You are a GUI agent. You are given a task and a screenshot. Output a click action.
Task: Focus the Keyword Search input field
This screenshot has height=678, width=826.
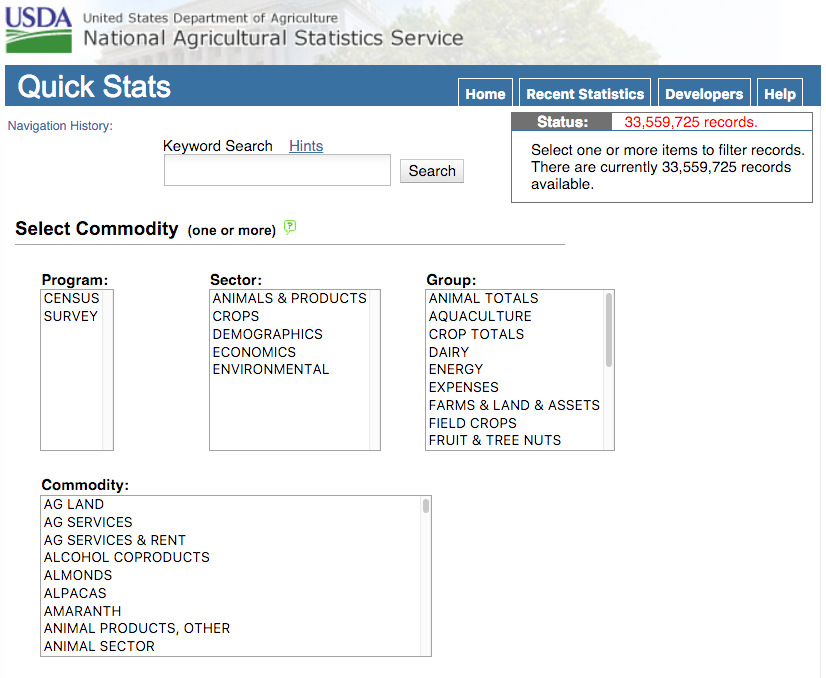pos(277,170)
